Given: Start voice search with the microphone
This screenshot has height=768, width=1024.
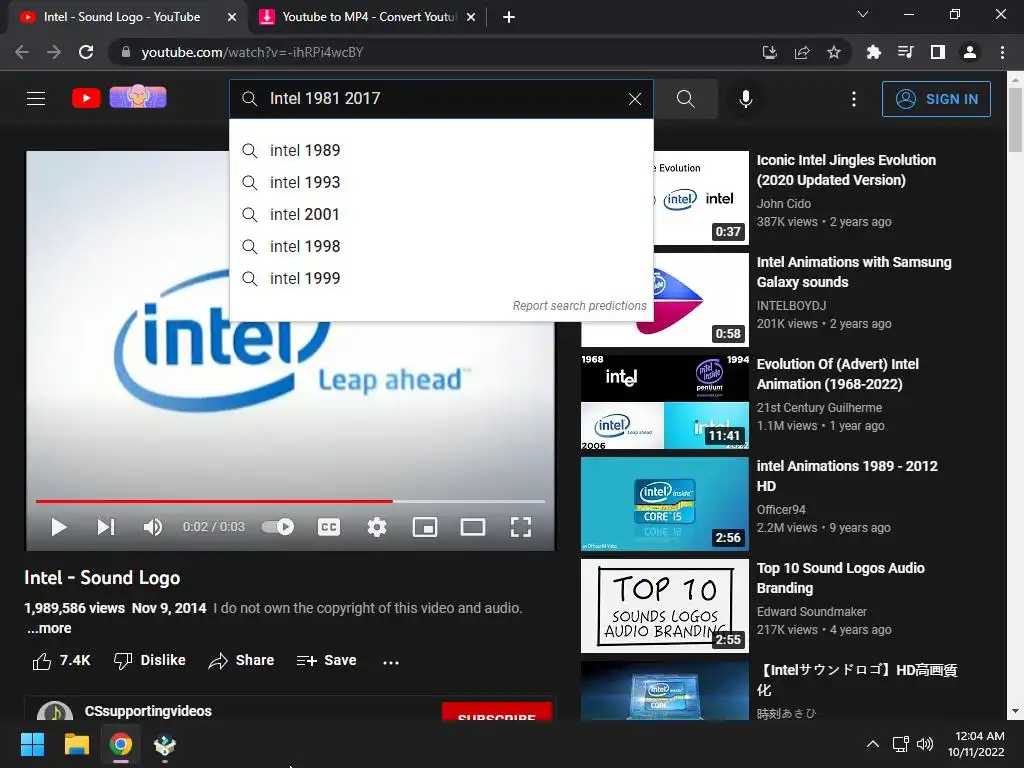Looking at the screenshot, I should pos(746,99).
